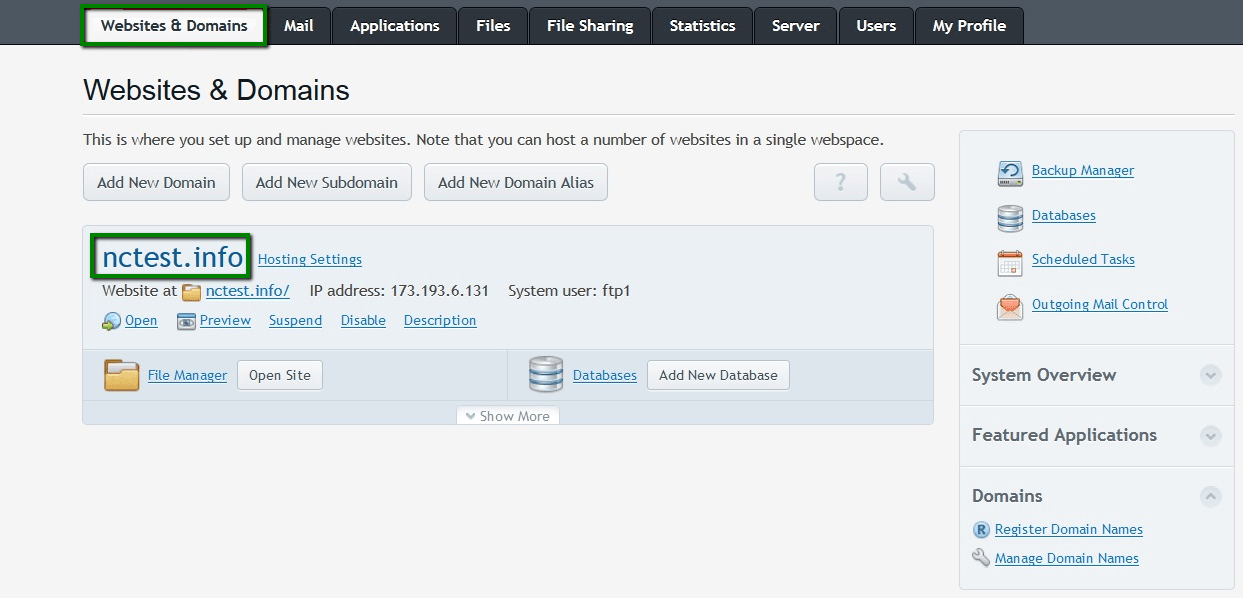Click the wrench icon beside Manage Domain Names
The image size is (1243, 598).
click(x=981, y=558)
